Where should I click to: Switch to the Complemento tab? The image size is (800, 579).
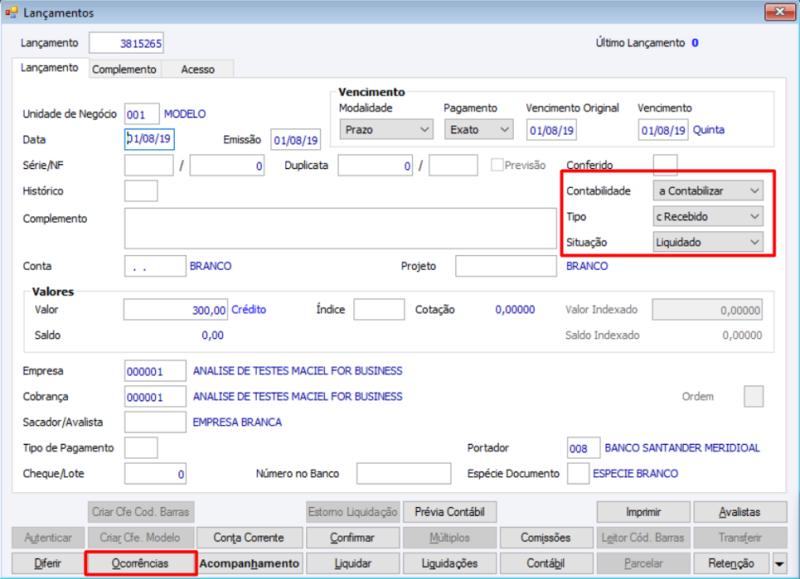[x=124, y=69]
